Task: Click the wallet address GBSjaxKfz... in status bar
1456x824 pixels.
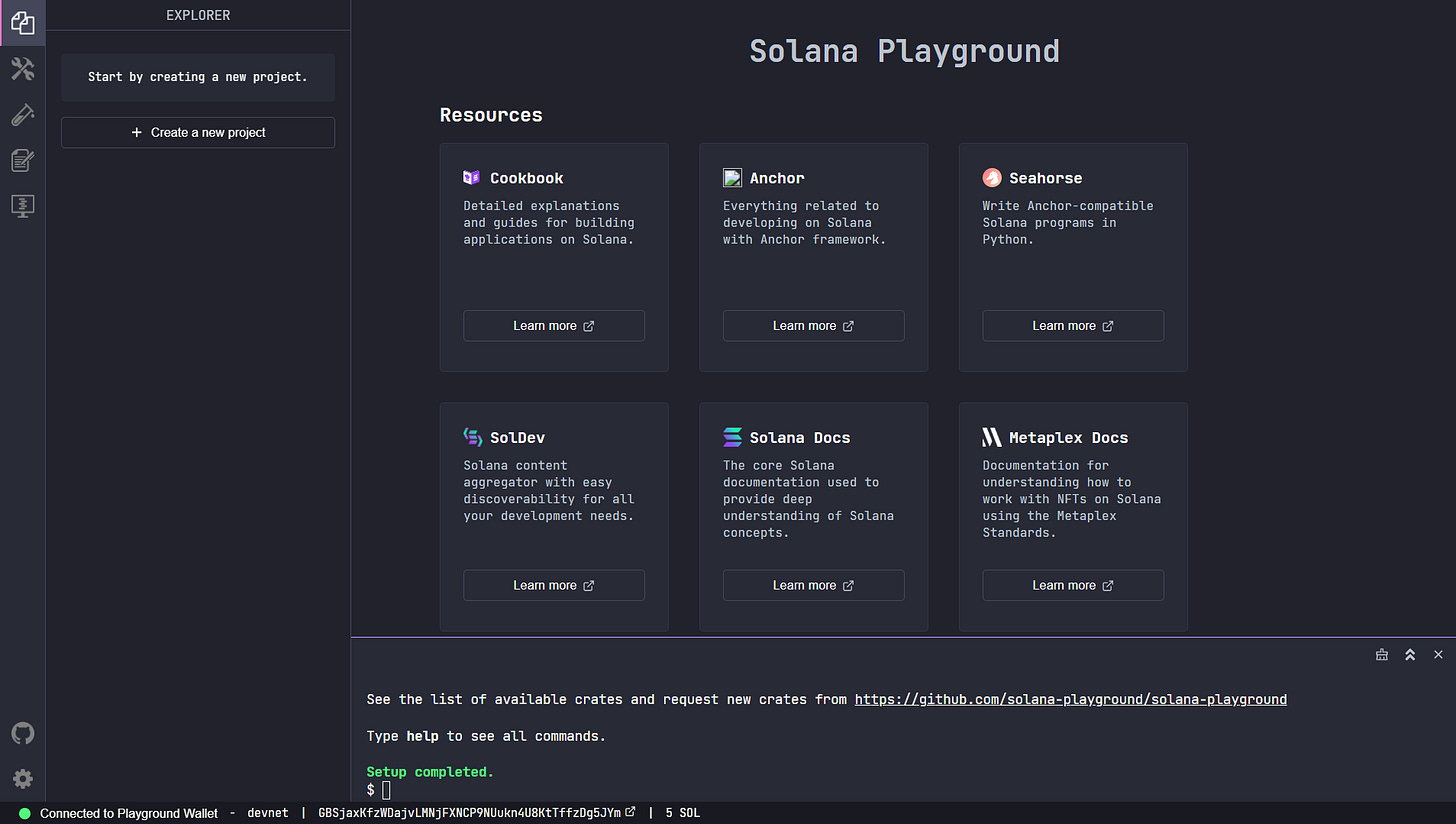Action: coord(469,813)
